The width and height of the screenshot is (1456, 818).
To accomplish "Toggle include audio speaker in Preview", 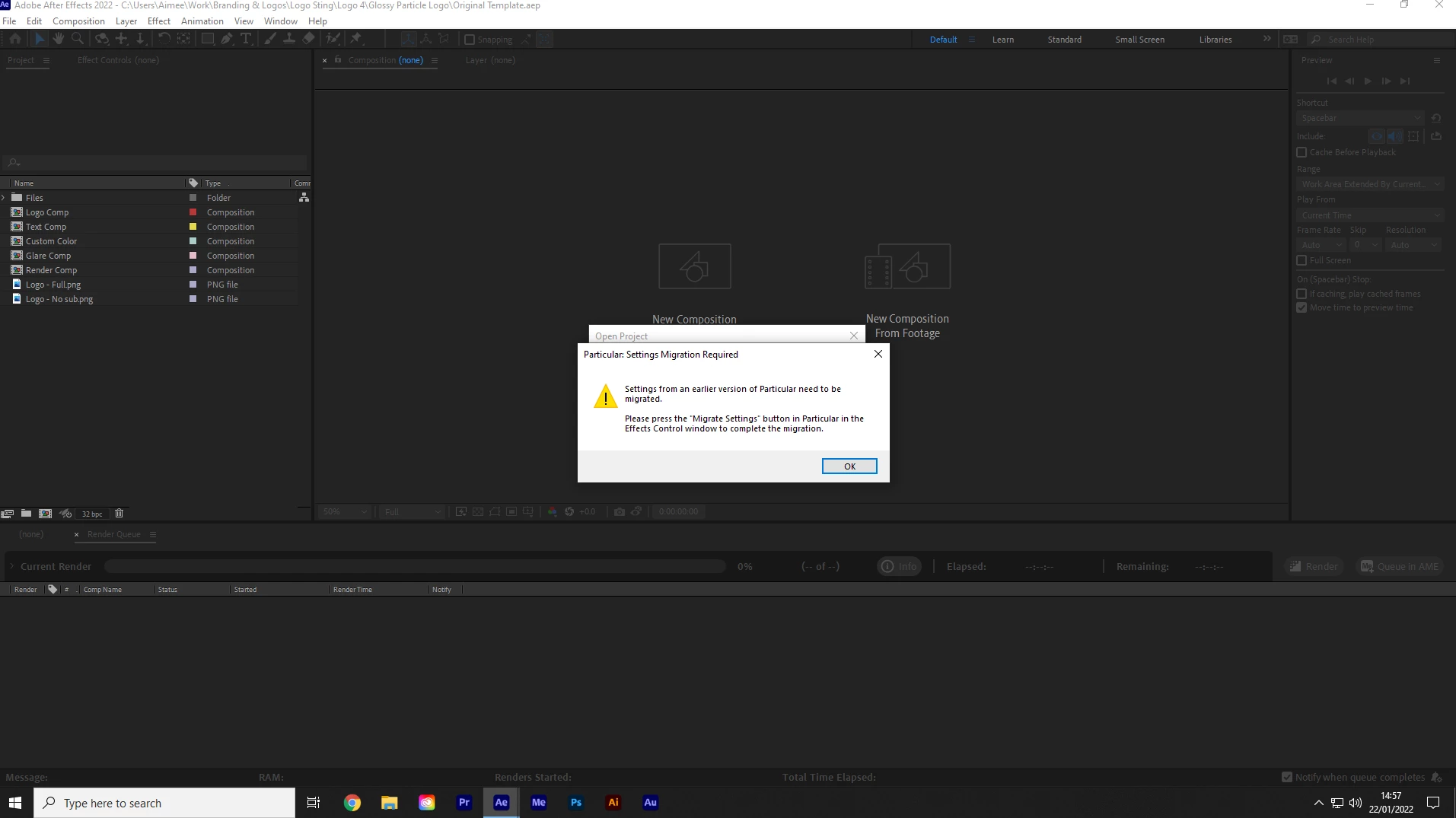I will [1394, 136].
